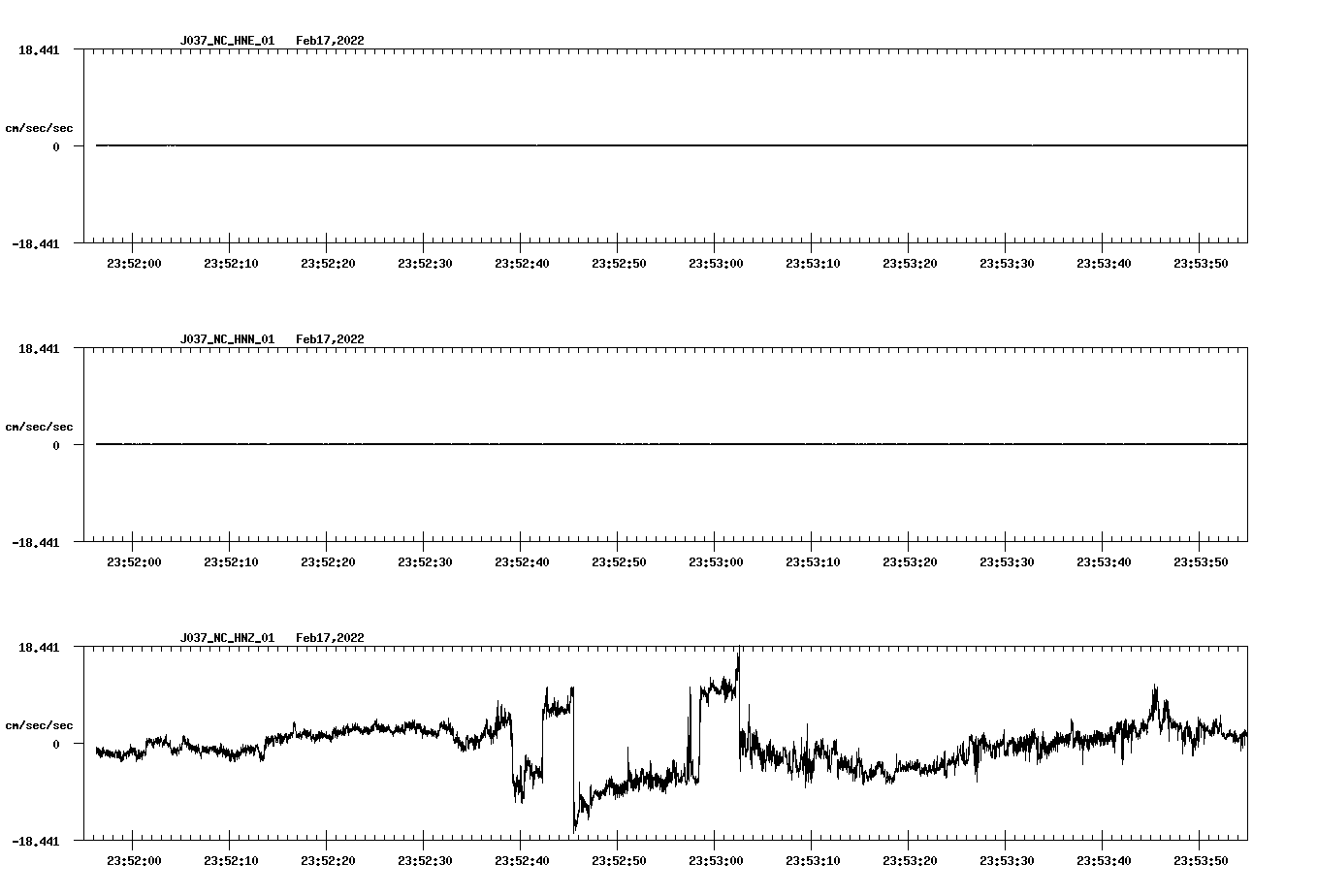Click the 23:53:10 time label under HNZ plot
The width and height of the screenshot is (1317, 896).
coord(813,861)
